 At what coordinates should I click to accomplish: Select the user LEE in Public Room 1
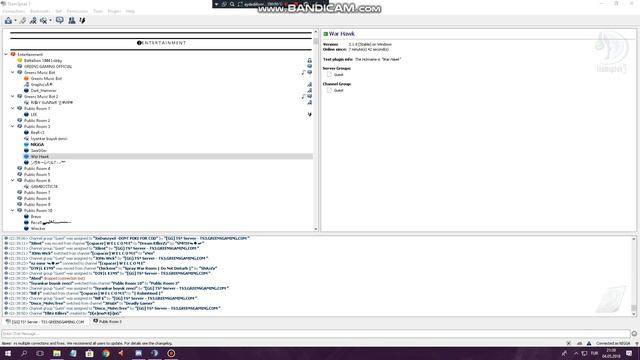pyautogui.click(x=34, y=115)
